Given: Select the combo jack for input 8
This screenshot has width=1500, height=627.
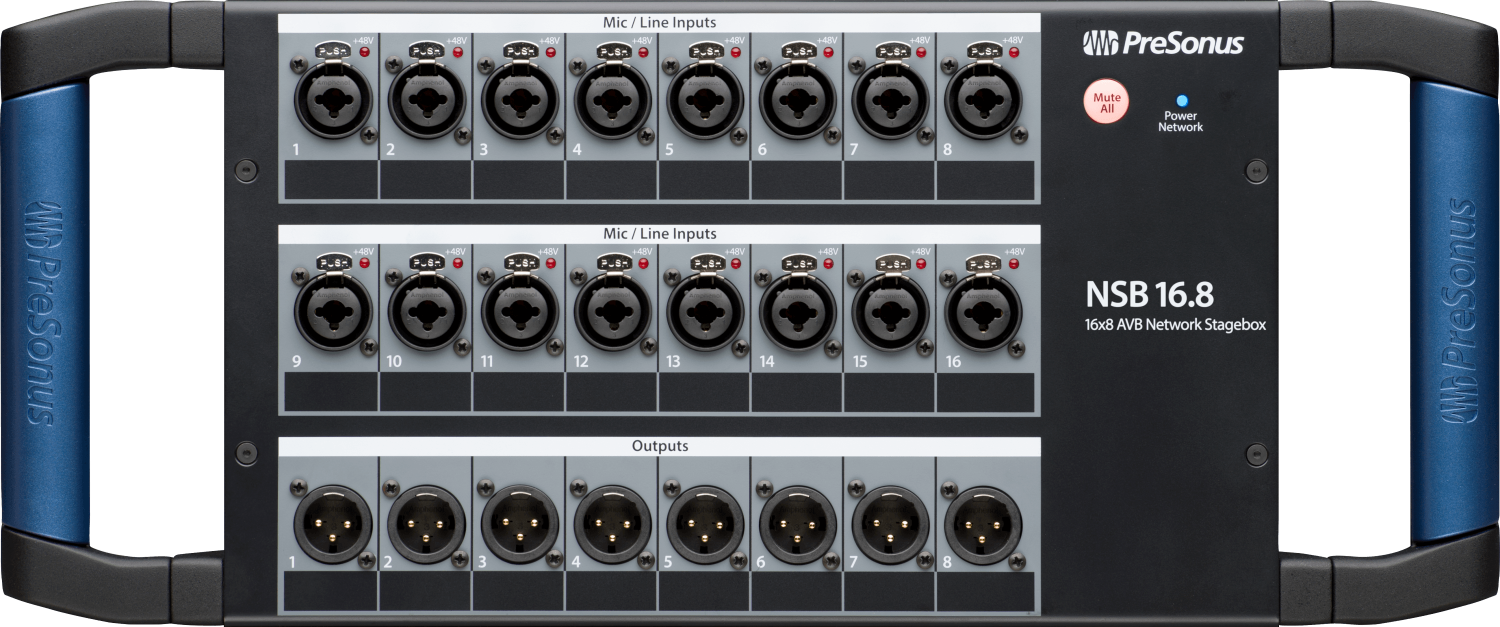Looking at the screenshot, I should point(983,100).
